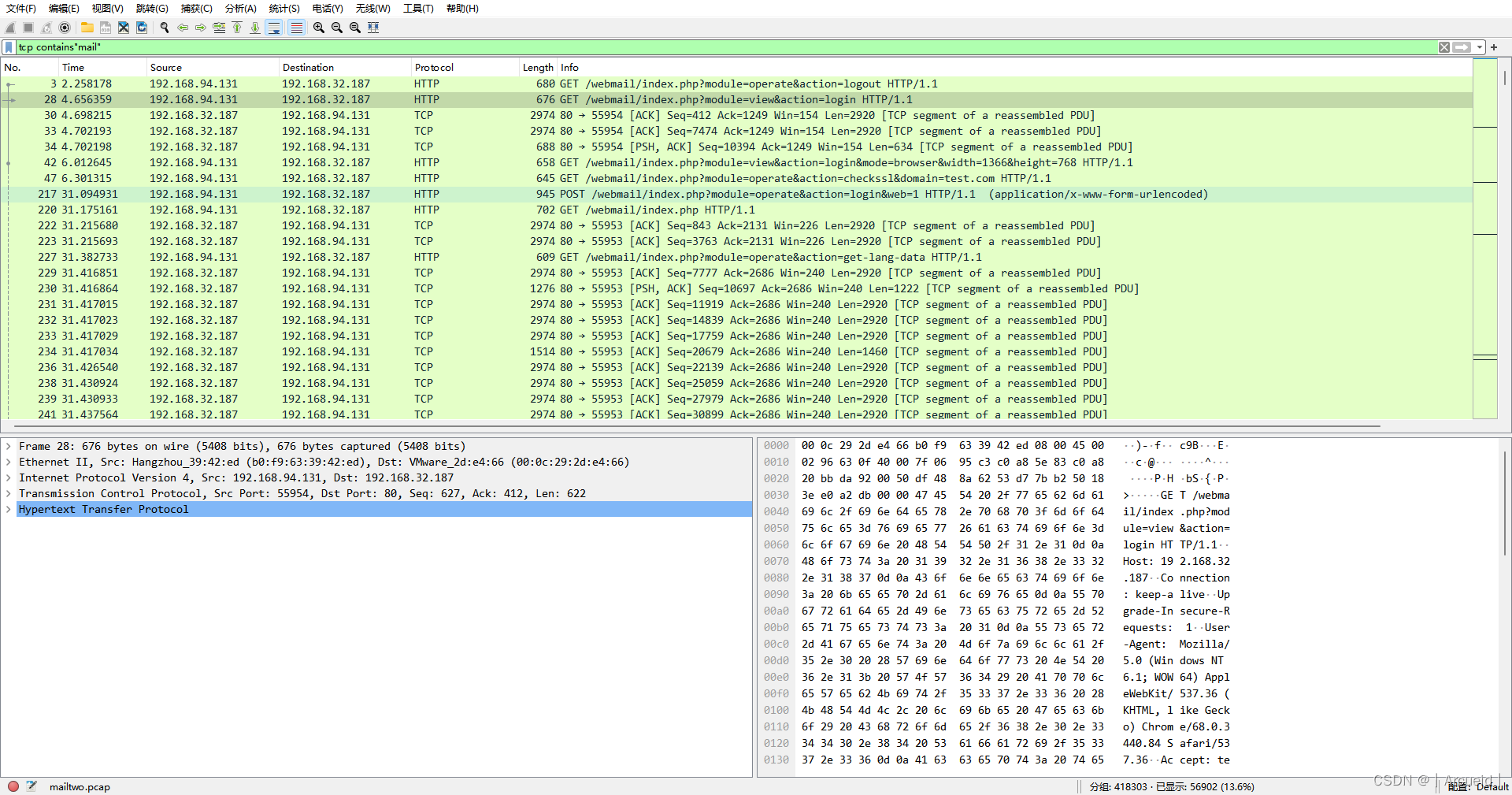The image size is (1512, 795).
Task: Open the 文件(F) menu
Action: [21, 9]
